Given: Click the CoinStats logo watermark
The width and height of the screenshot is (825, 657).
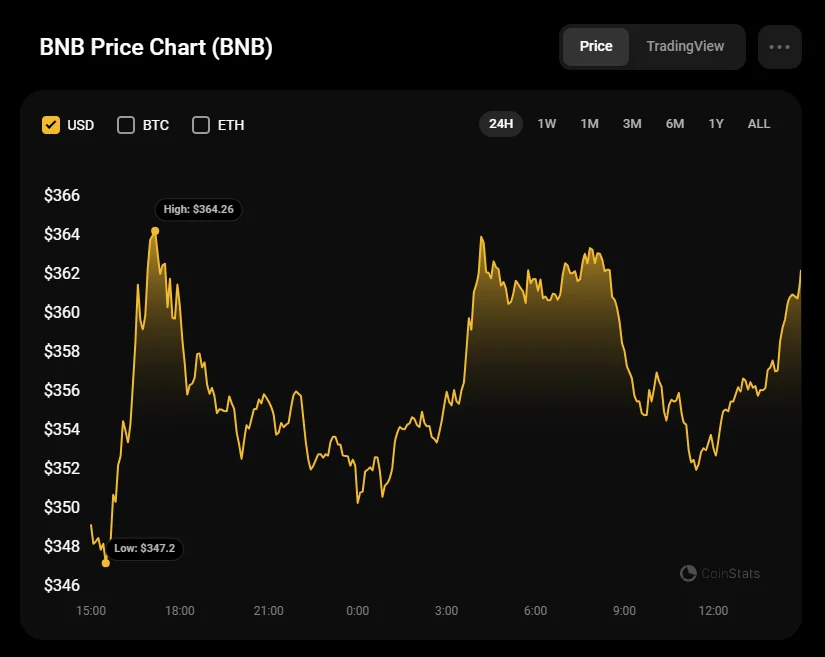Looking at the screenshot, I should click(719, 573).
